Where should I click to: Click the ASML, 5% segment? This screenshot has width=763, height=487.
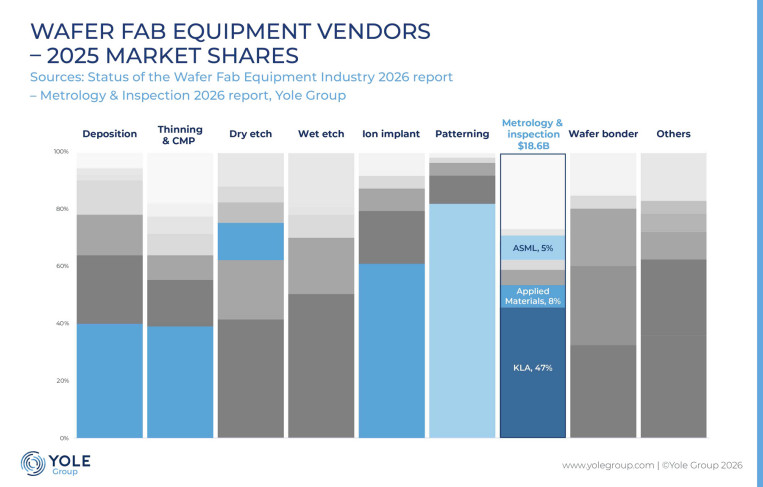533,248
